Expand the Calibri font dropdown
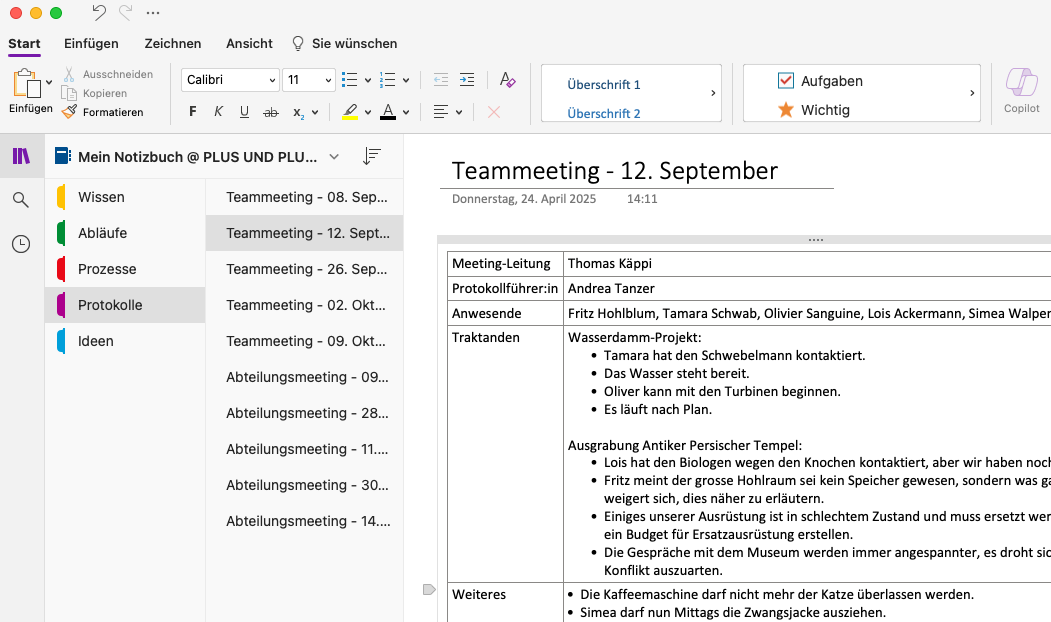The height and width of the screenshot is (622, 1051). [230, 79]
